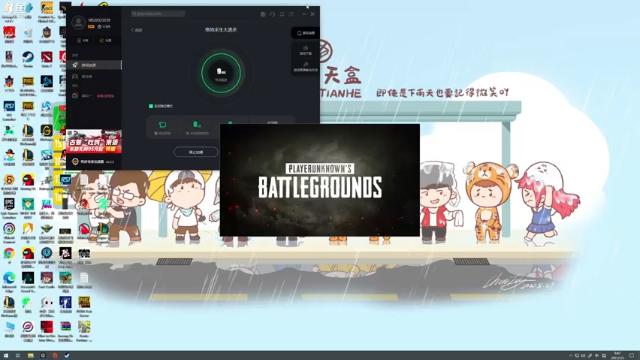Screen dimensions: 640x360
Task: Open the shop item with the red notification dot
Action: [94, 96]
